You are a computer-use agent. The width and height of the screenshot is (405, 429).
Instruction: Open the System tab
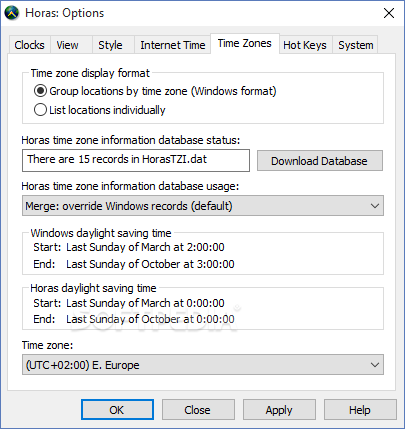tap(355, 45)
